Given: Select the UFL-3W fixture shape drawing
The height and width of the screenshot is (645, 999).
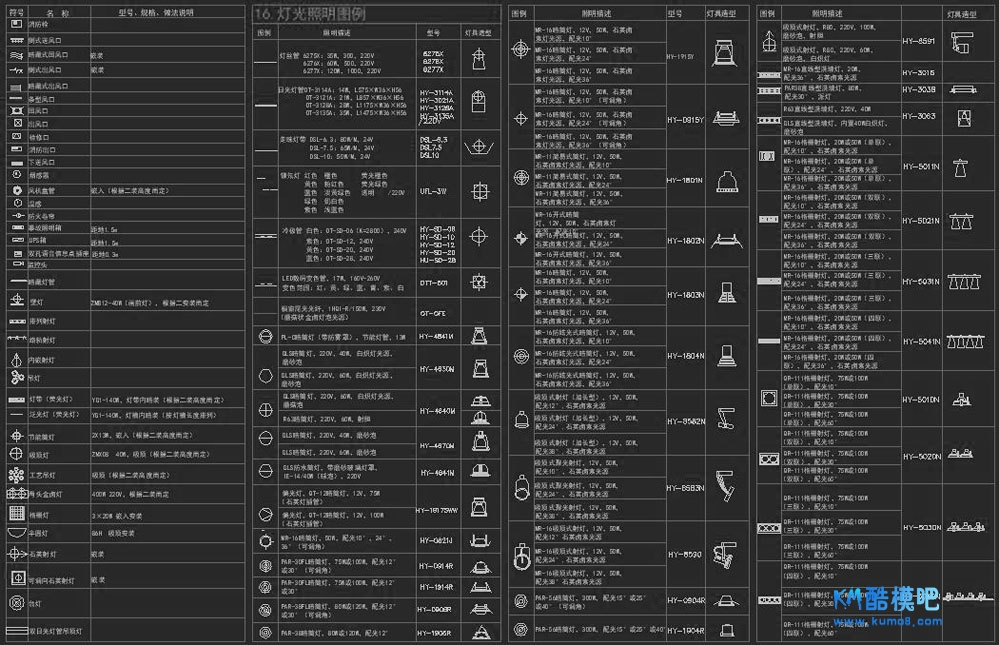Looking at the screenshot, I should pyautogui.click(x=478, y=190).
